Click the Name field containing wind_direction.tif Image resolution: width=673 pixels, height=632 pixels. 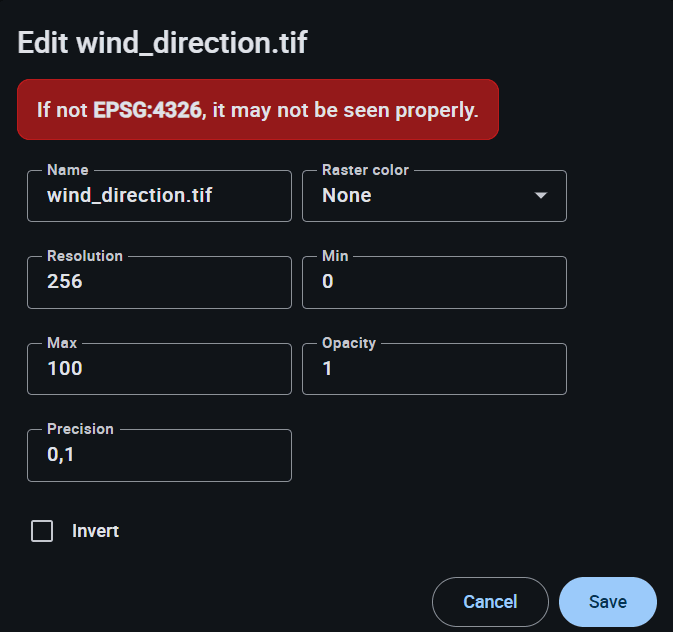coord(159,196)
